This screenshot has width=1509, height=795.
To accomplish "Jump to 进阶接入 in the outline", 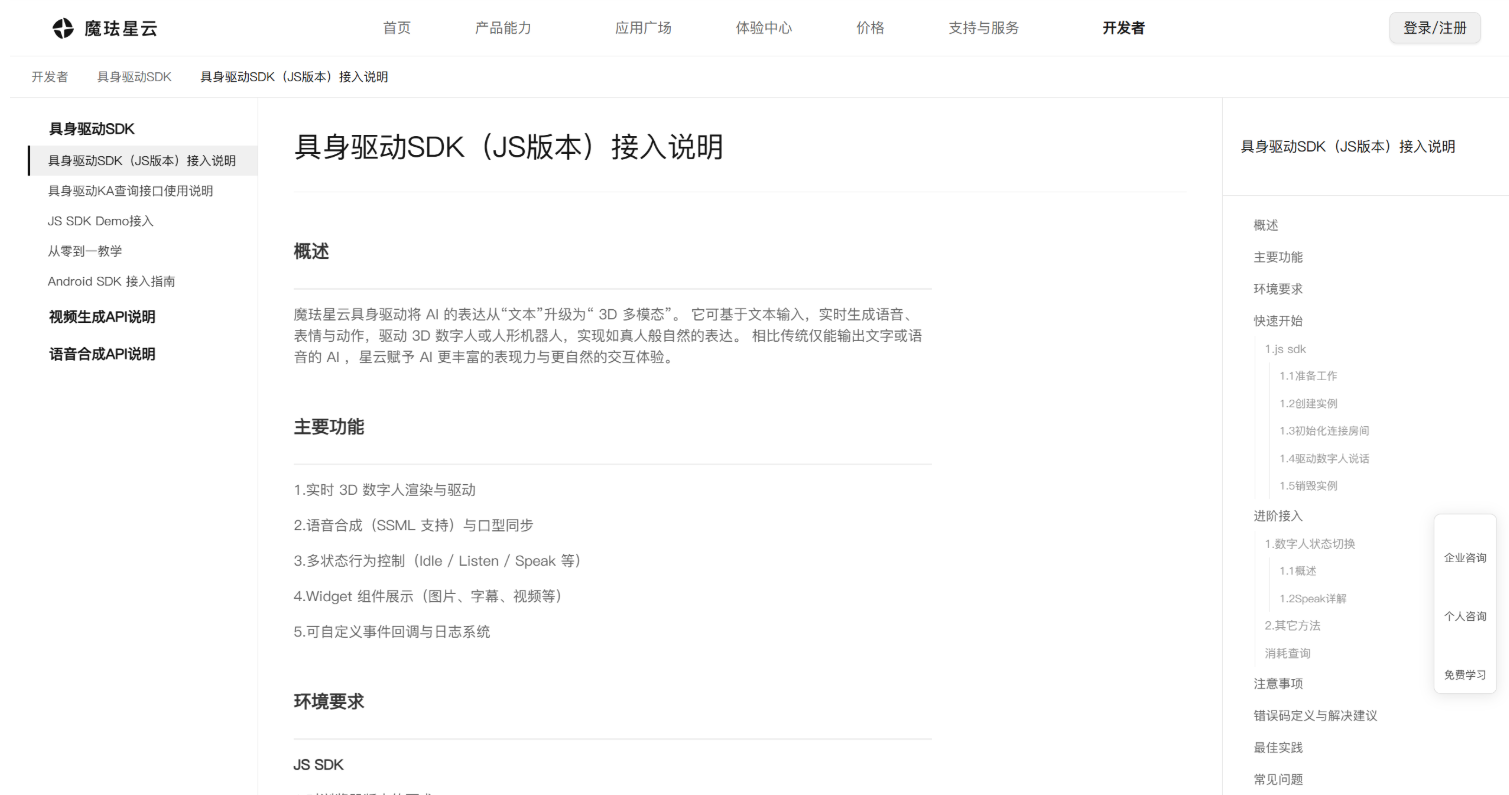I will coord(1278,516).
